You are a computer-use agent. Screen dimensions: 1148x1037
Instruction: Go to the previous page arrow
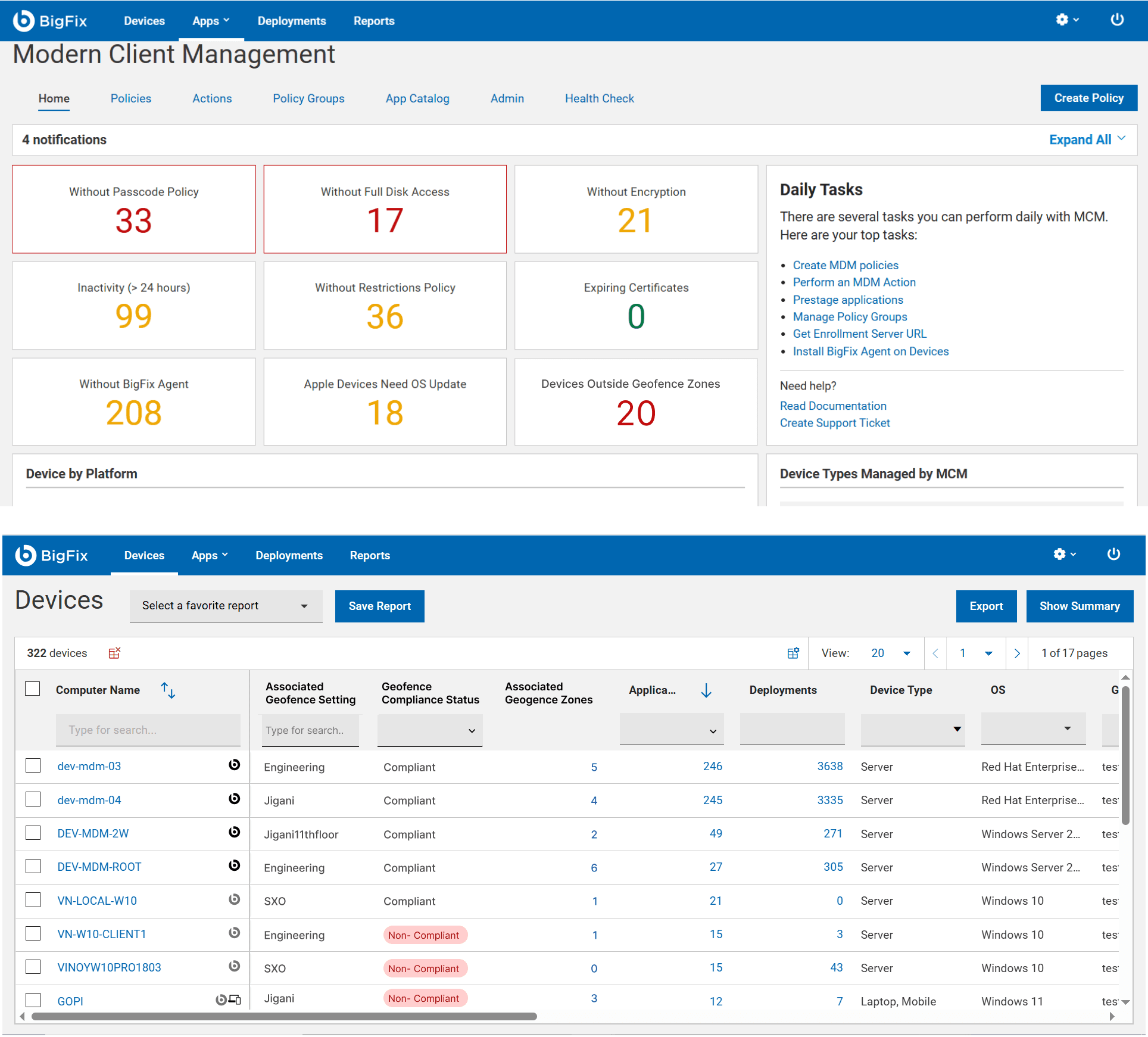point(935,653)
